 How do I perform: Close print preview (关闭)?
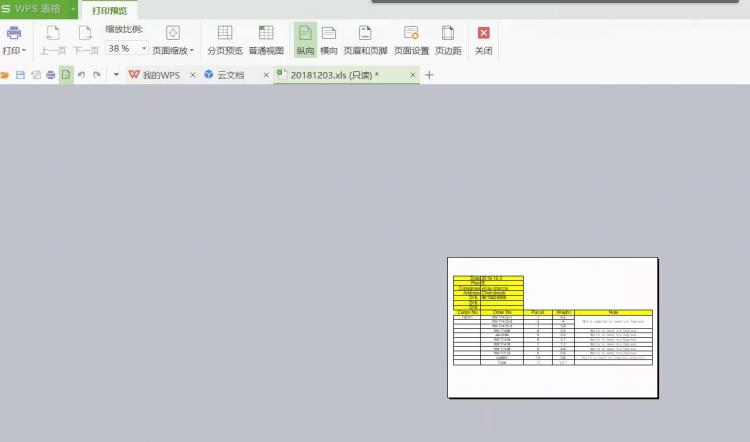coord(484,41)
